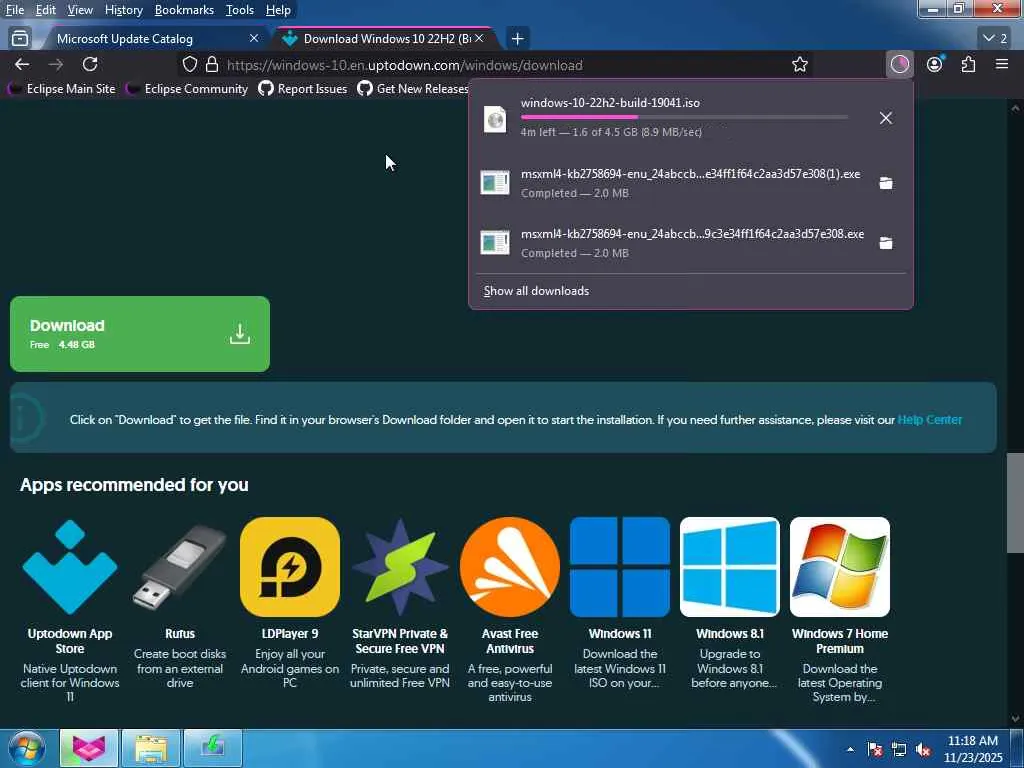The width and height of the screenshot is (1024, 768).
Task: Show folder for msxml4 e308(1).exe download
Action: (x=886, y=183)
